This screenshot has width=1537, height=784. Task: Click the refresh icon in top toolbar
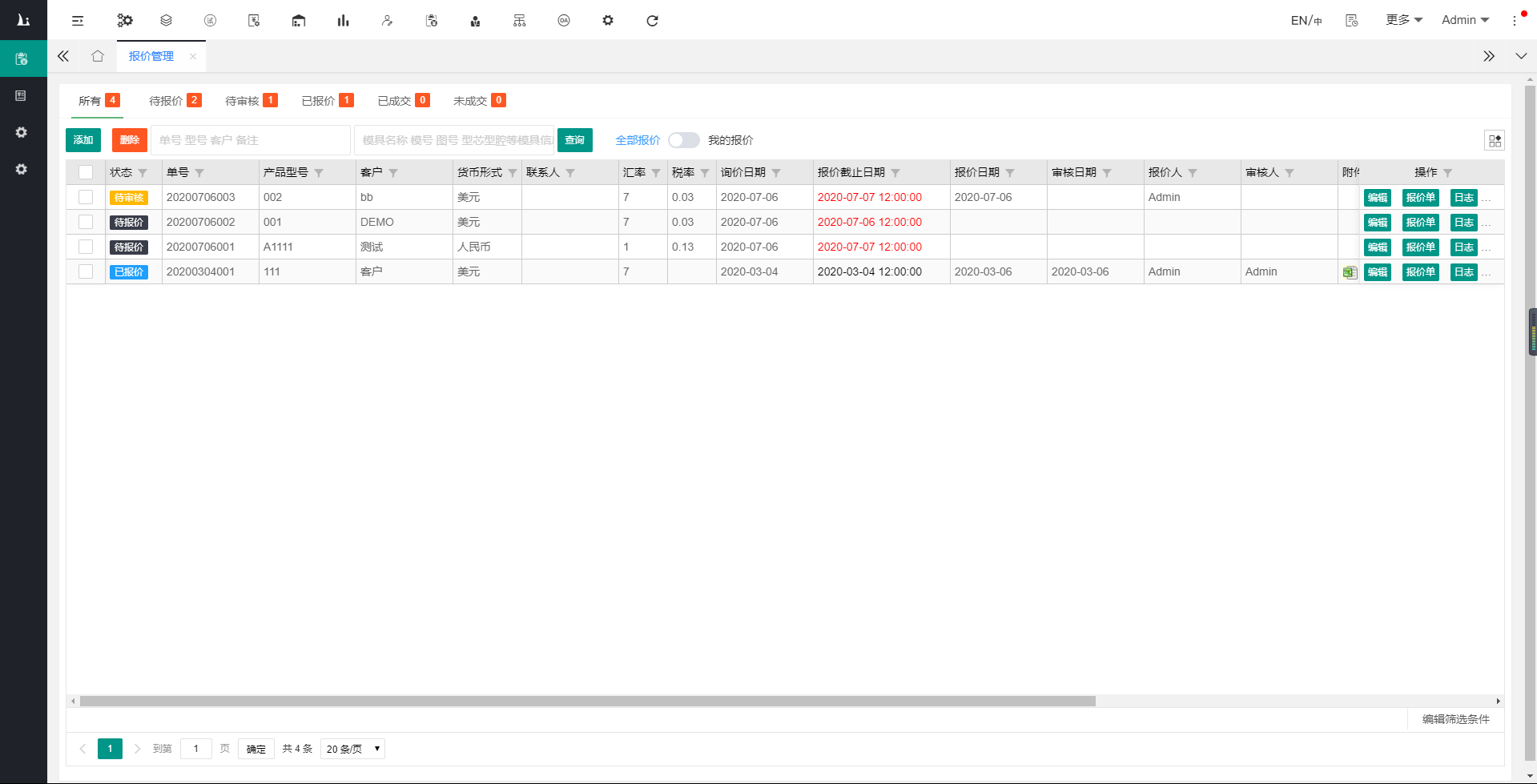point(652,21)
